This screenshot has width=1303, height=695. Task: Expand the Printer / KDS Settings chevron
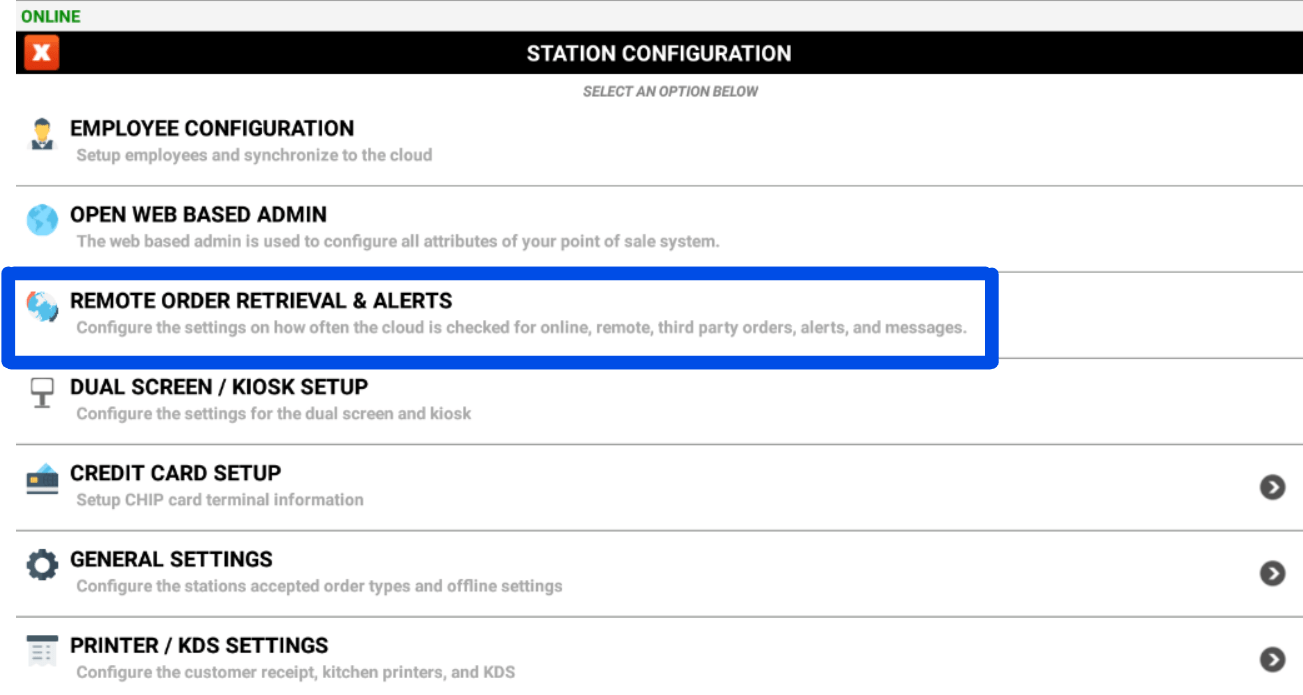click(1272, 660)
